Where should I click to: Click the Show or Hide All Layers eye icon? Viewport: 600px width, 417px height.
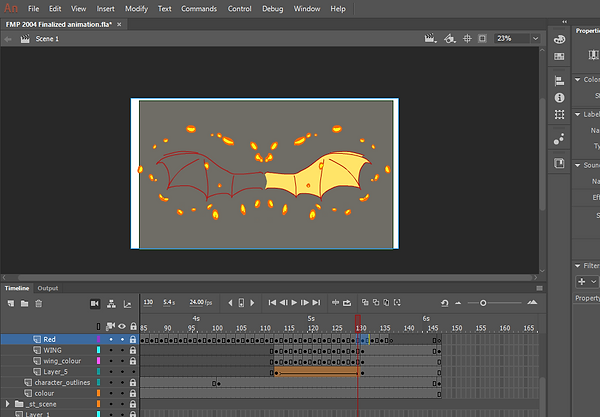[122, 326]
